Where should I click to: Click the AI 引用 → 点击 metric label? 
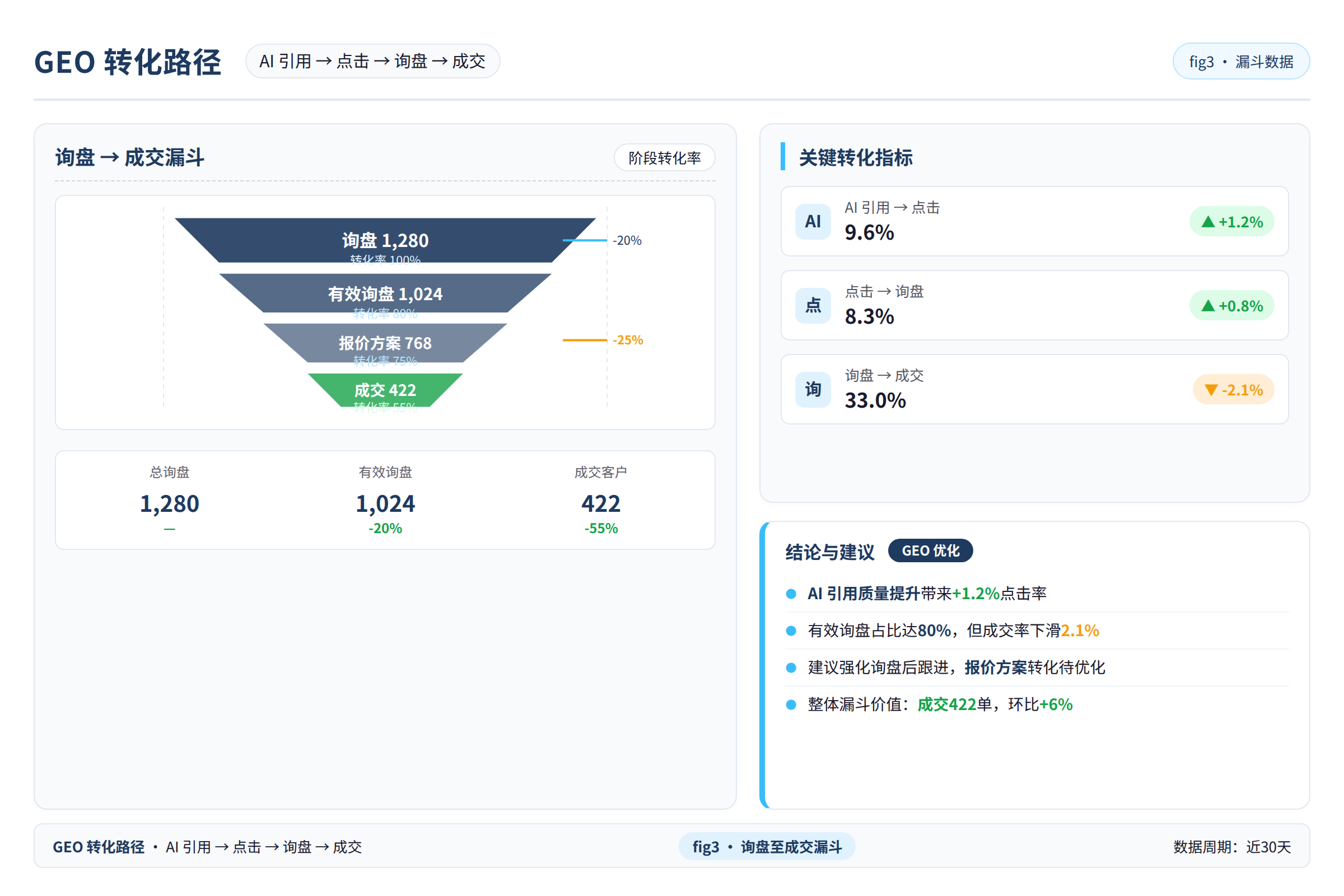coord(892,207)
